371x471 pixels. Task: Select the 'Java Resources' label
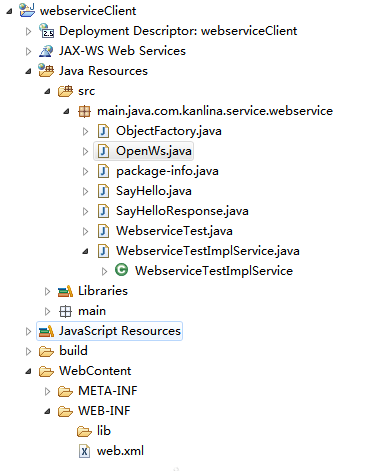[x=103, y=71]
